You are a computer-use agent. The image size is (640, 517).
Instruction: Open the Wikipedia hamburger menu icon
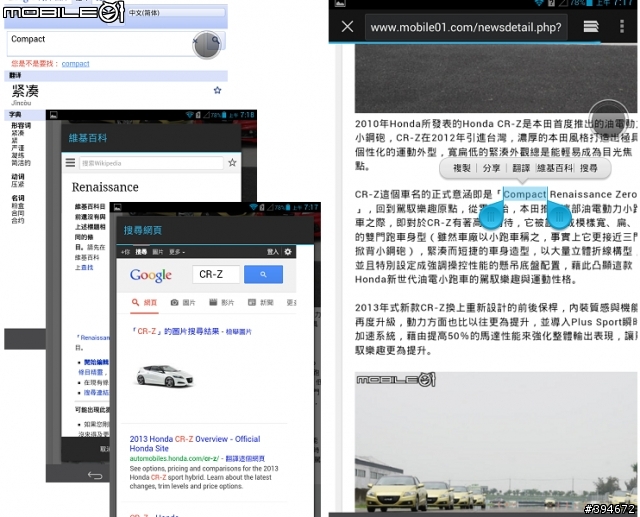pos(70,162)
